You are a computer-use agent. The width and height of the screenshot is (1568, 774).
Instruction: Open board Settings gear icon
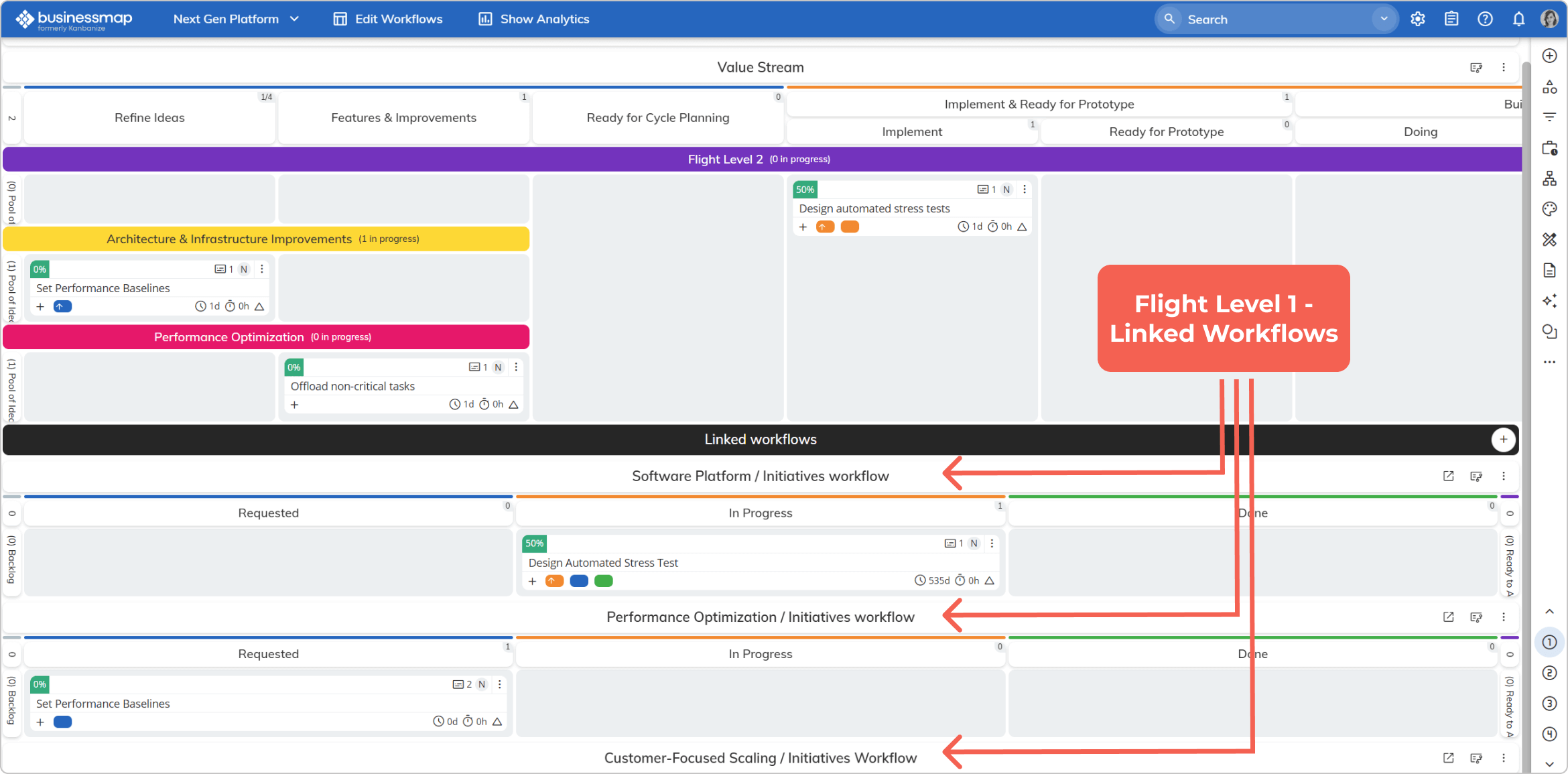(x=1418, y=18)
